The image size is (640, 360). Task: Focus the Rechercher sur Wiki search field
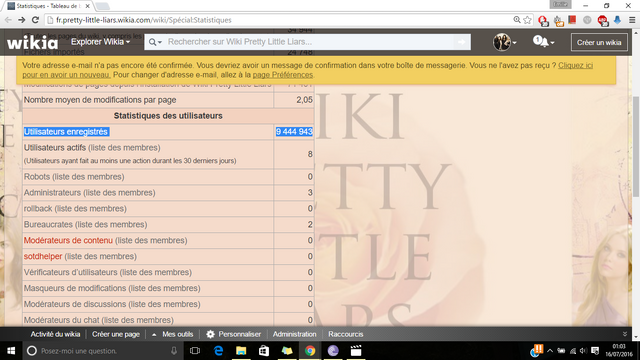[309, 42]
